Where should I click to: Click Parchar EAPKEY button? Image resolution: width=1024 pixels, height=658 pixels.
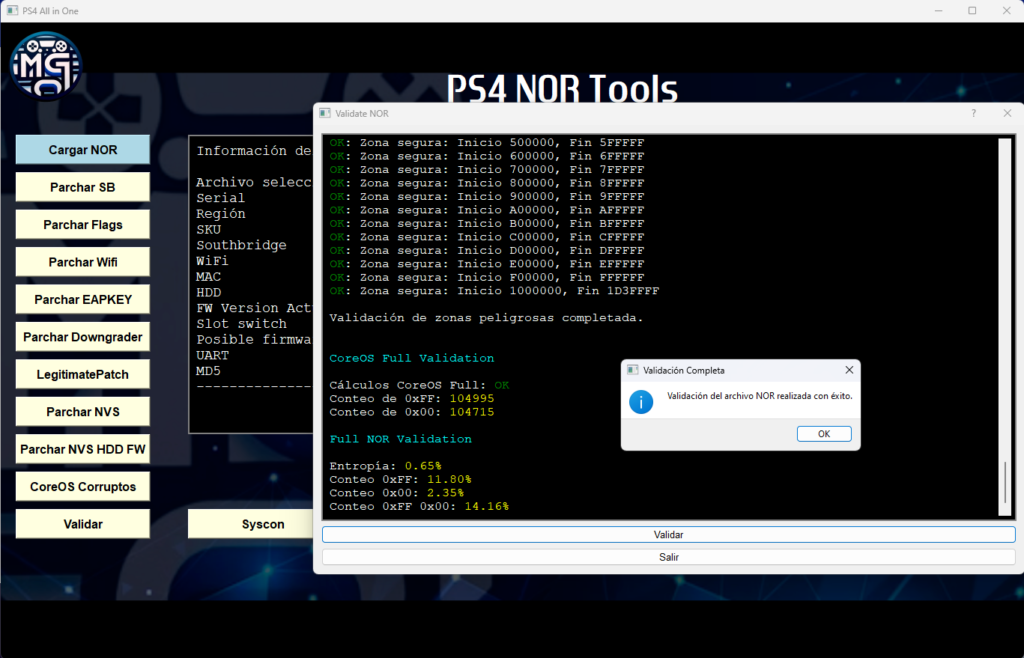coord(83,299)
